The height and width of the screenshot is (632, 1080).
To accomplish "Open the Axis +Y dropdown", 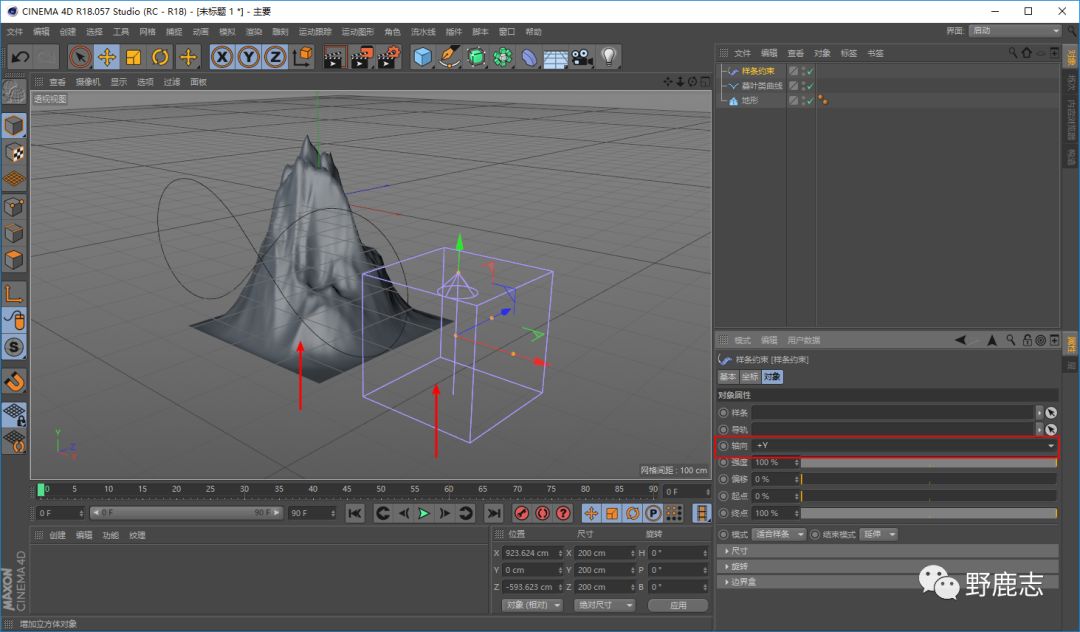I will click(x=904, y=445).
